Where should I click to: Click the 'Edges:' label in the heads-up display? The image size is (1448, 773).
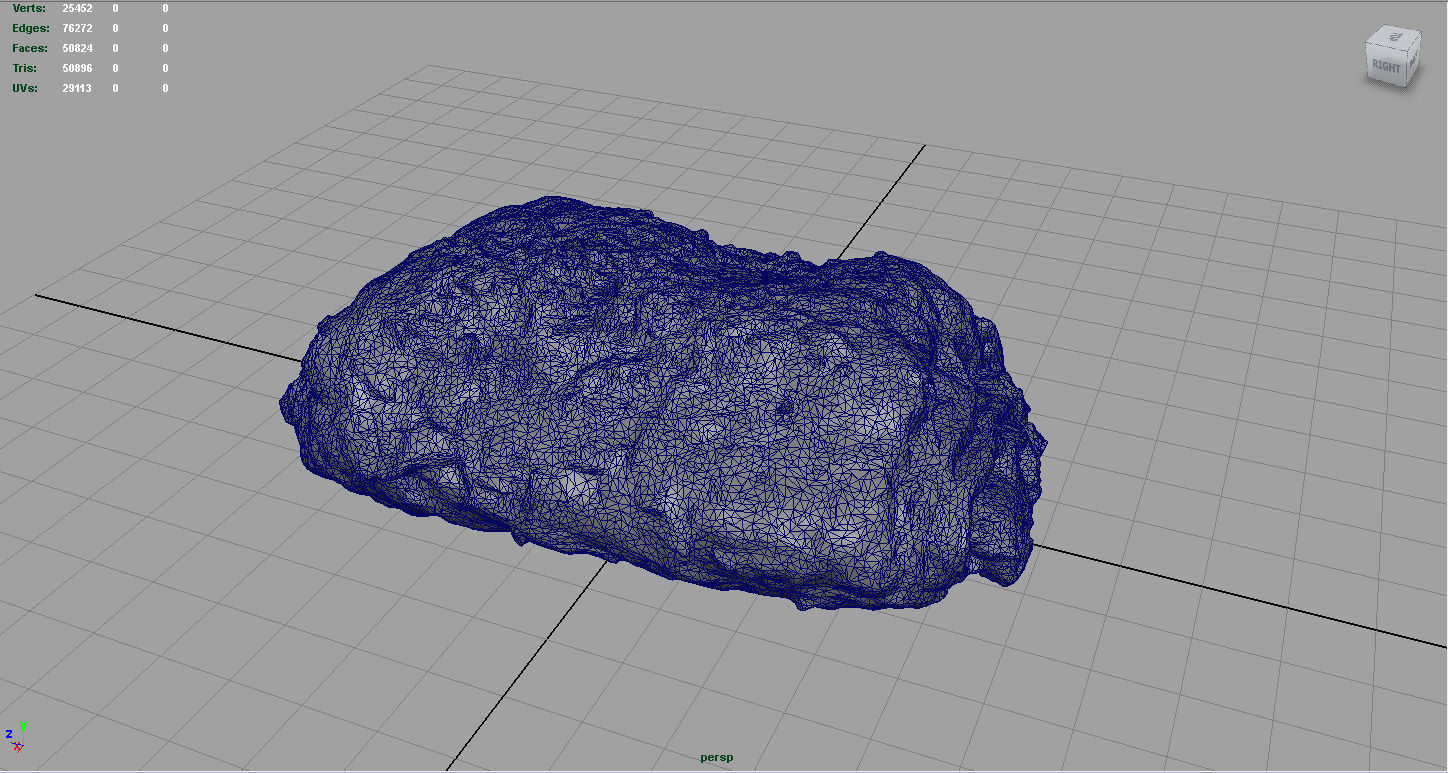(31, 28)
